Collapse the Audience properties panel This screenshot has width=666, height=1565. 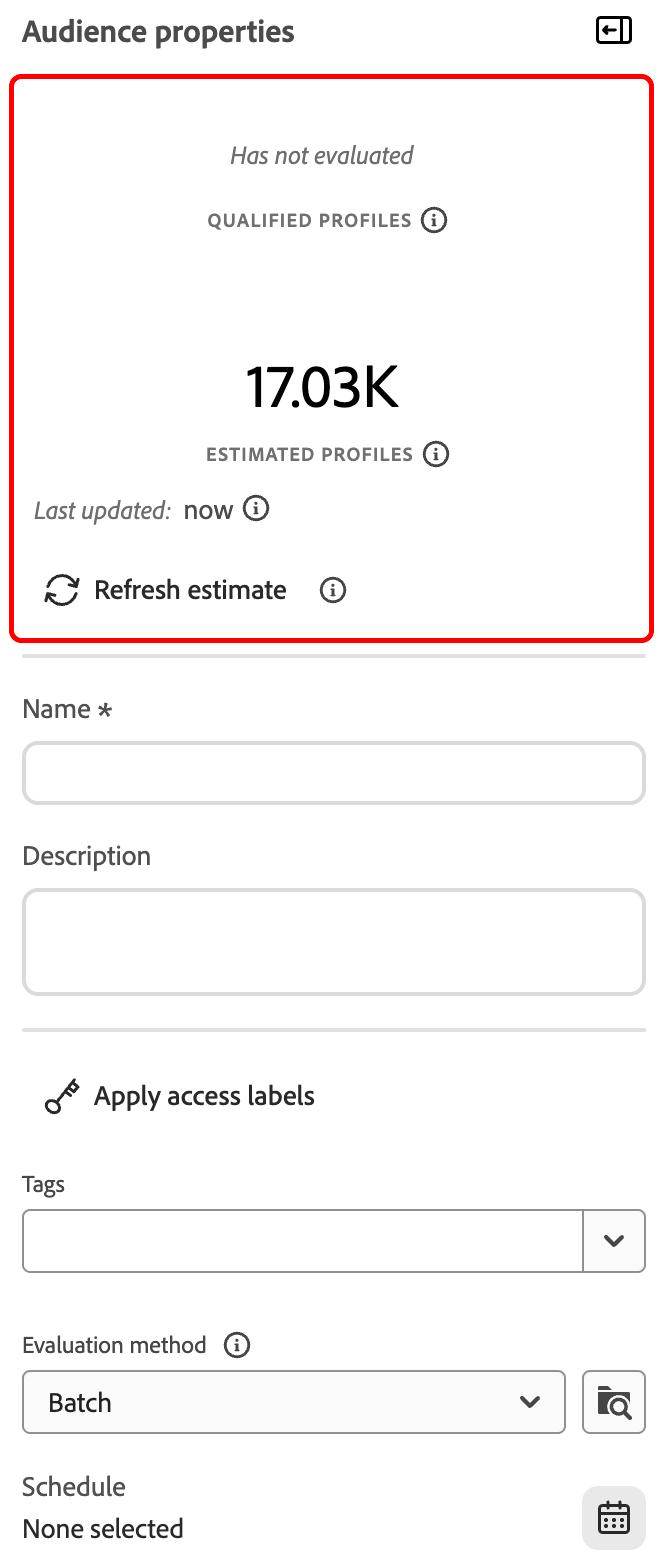pyautogui.click(x=613, y=31)
